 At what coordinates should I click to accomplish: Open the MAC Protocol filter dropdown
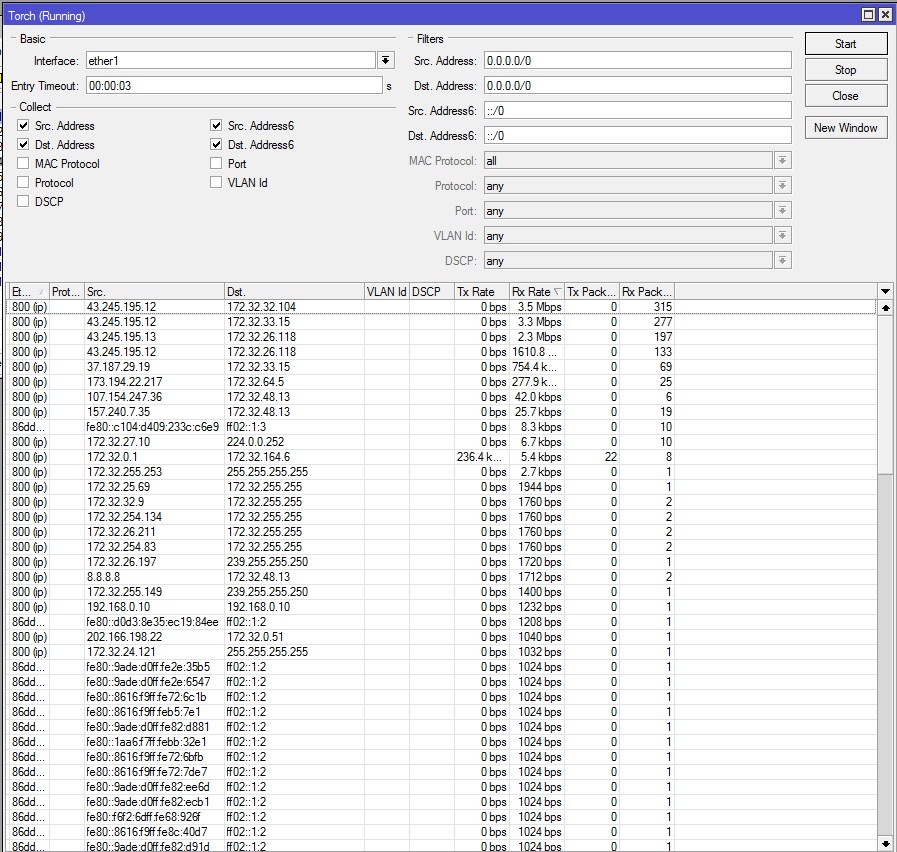(x=782, y=161)
